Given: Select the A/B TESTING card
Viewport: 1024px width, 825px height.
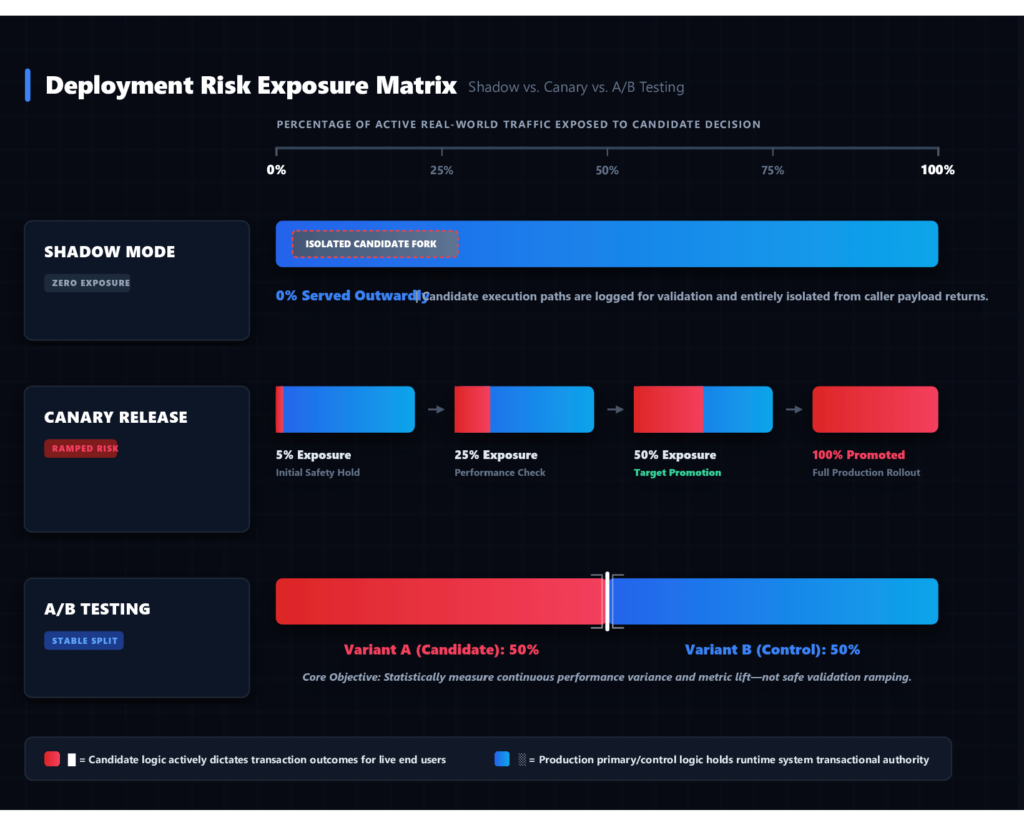Looking at the screenshot, I should click(137, 638).
